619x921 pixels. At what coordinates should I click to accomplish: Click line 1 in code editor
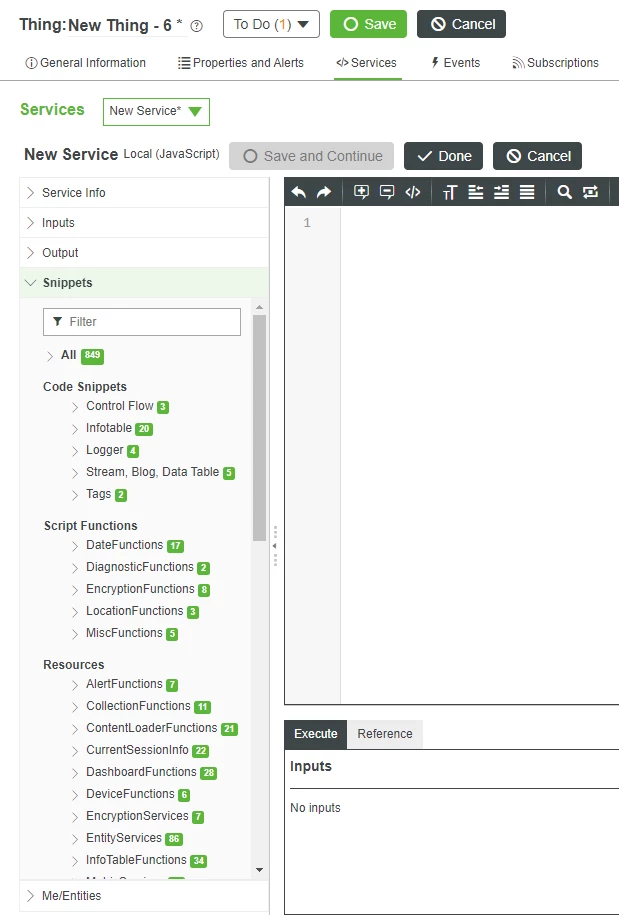[x=479, y=223]
